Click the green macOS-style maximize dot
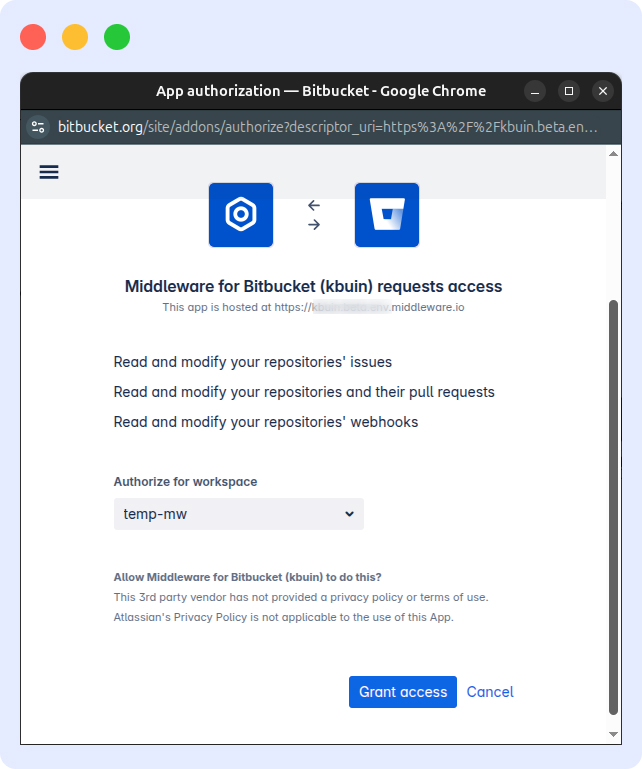This screenshot has width=642, height=769. click(x=117, y=37)
